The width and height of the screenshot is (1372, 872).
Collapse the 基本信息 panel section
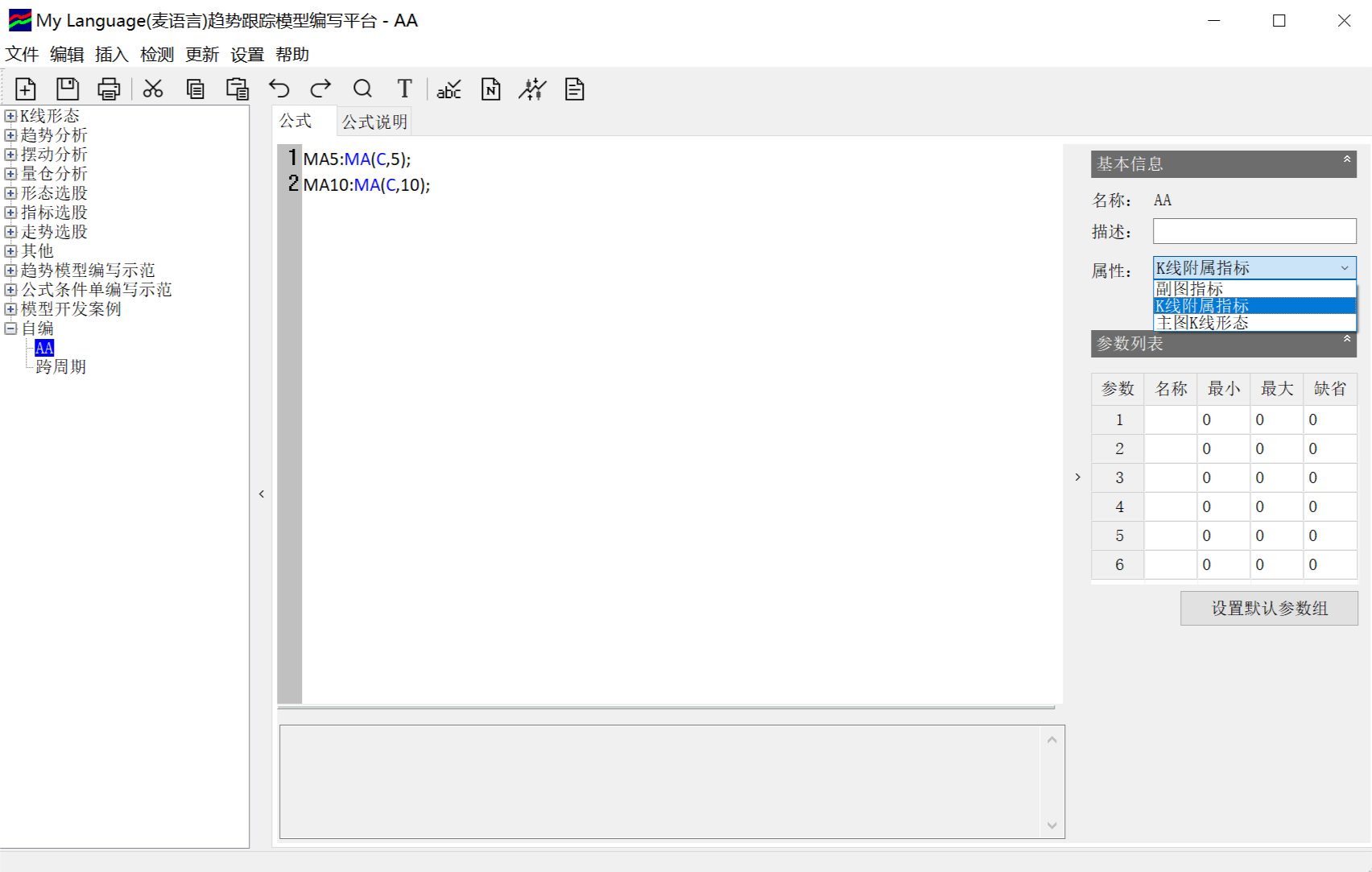pyautogui.click(x=1346, y=160)
